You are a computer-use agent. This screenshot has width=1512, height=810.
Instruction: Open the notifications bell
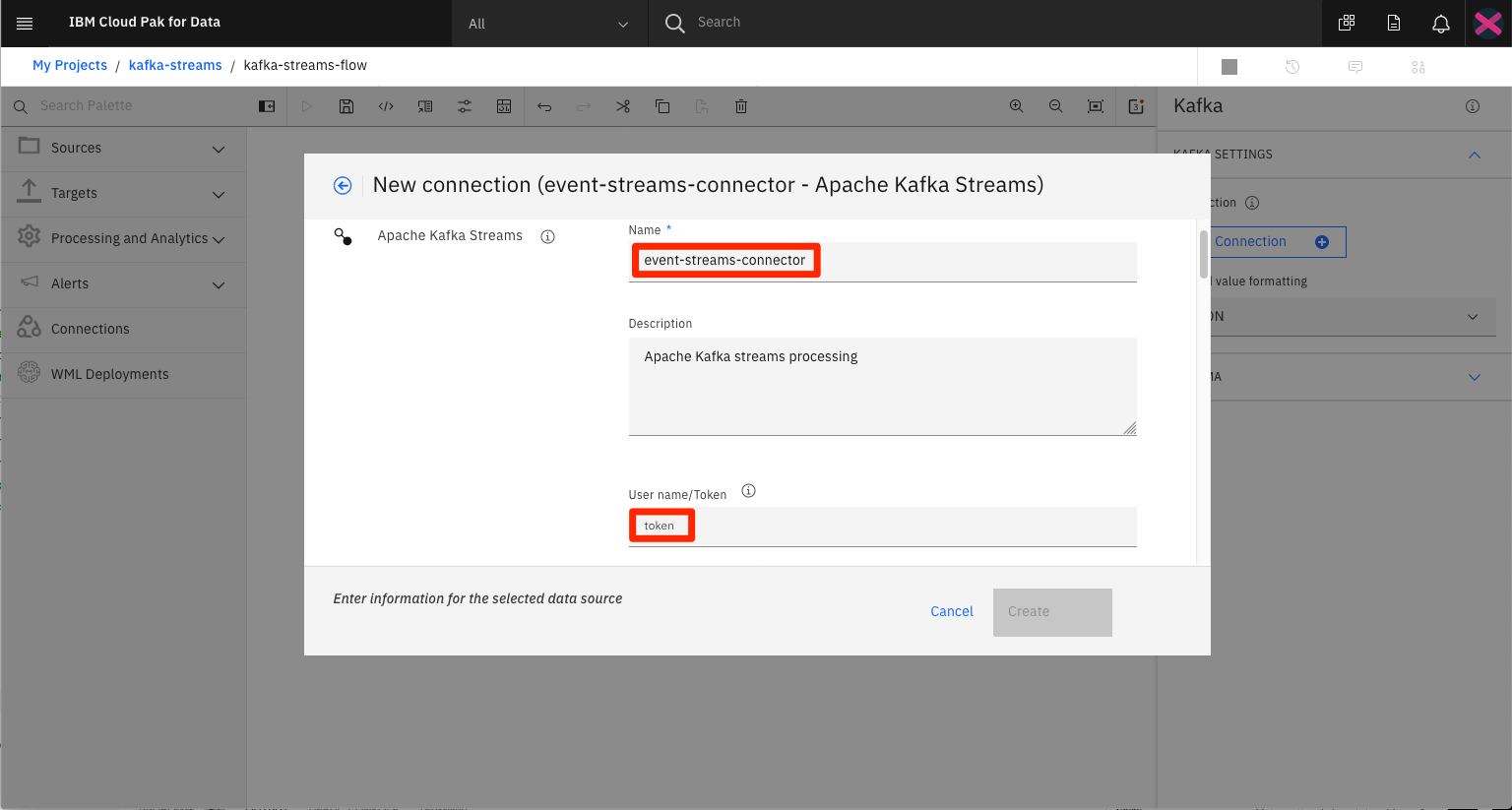pos(1441,23)
